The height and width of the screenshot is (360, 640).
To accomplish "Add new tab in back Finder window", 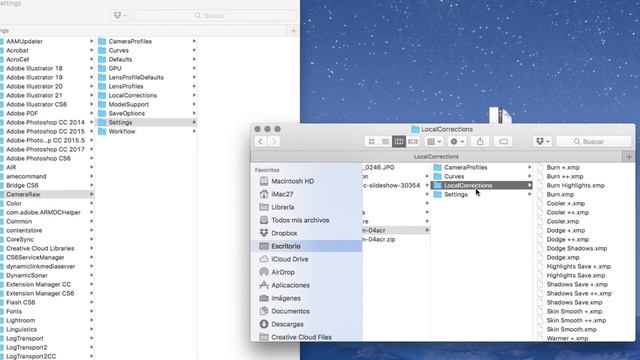I will point(293,31).
